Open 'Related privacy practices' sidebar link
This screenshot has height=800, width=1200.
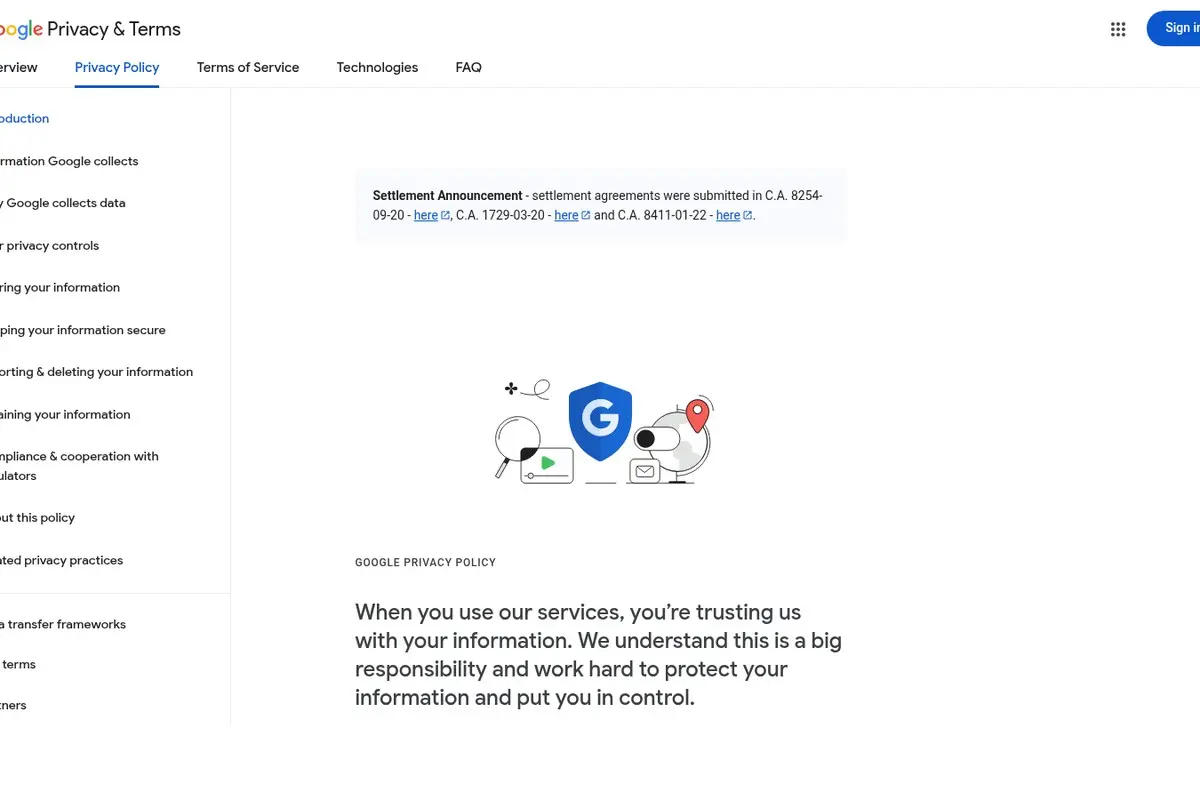click(x=62, y=560)
